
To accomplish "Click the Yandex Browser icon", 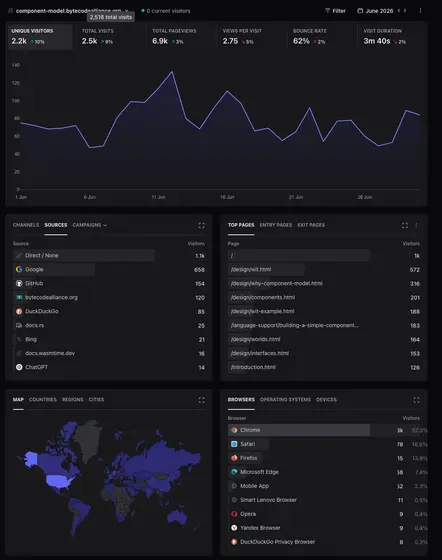I will [x=234, y=528].
